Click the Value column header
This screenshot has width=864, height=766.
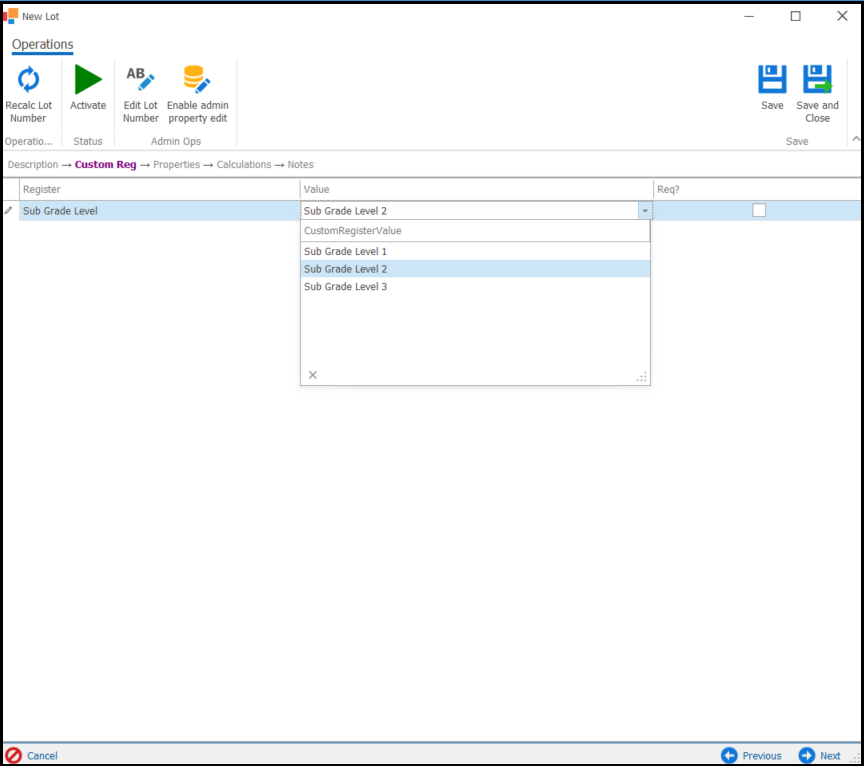pos(477,189)
